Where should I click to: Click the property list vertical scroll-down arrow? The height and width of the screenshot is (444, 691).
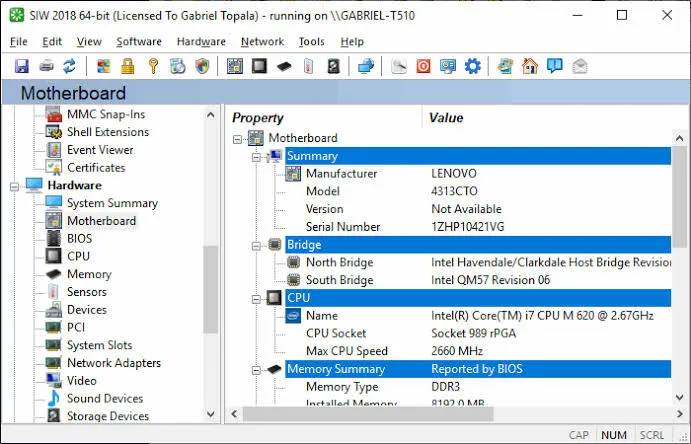680,398
